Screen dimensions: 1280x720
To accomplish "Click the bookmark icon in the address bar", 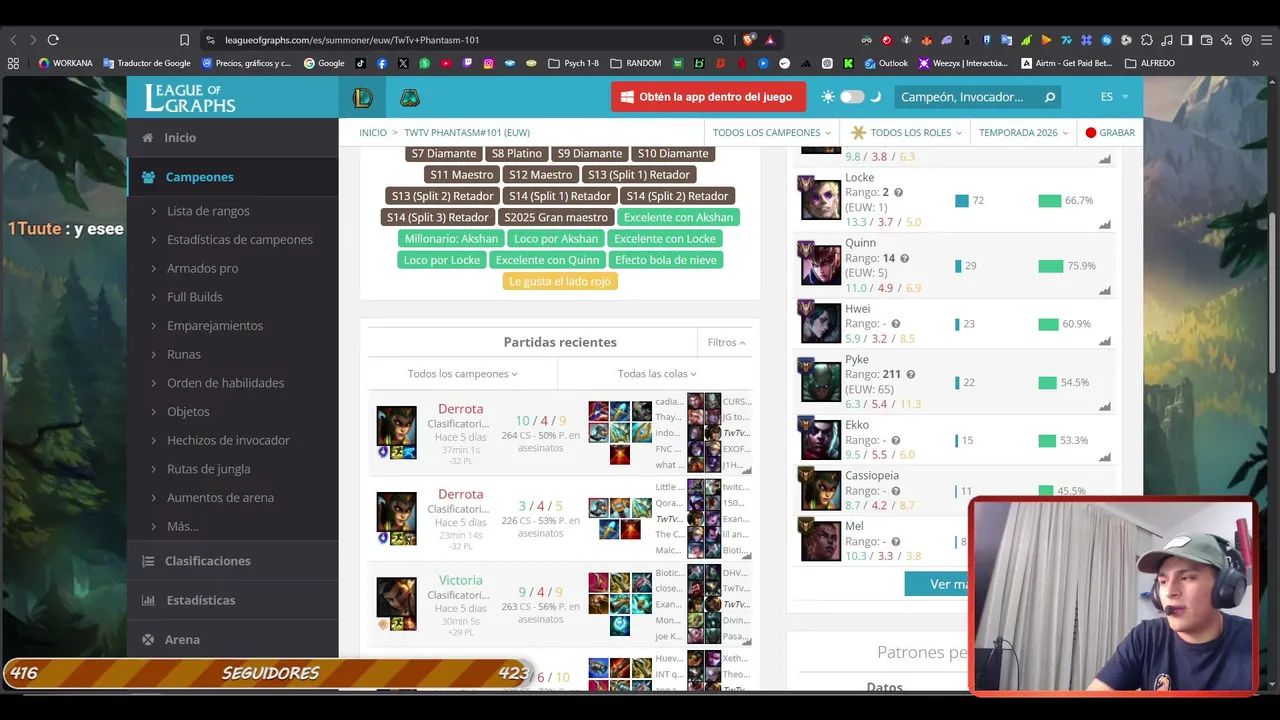I will point(184,40).
